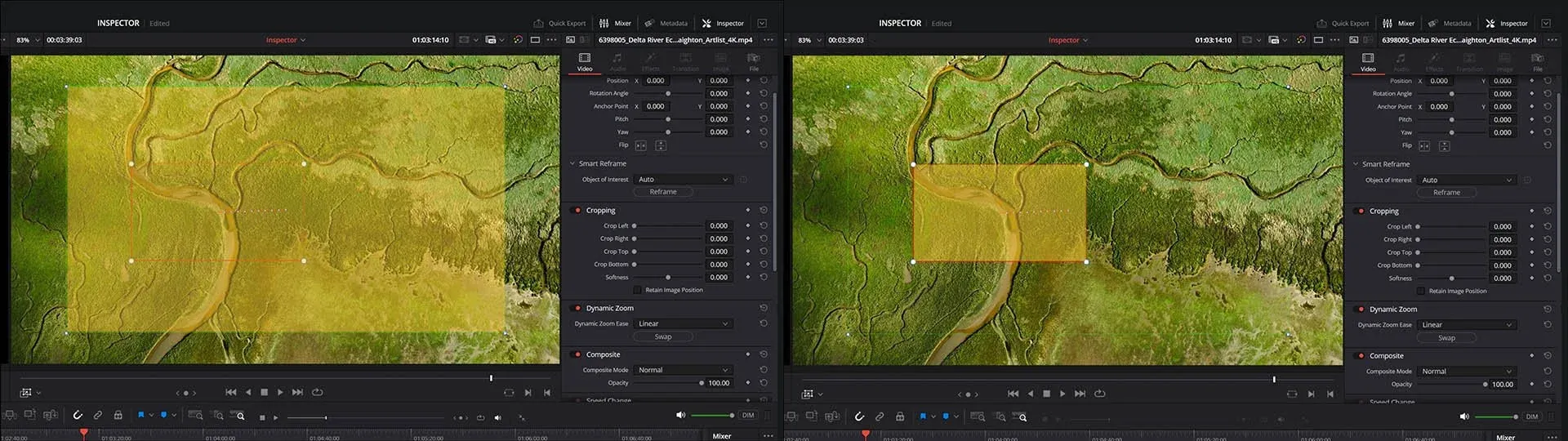Click vertical Flip icon in left Inspector
1568x441 pixels.
coord(661,145)
